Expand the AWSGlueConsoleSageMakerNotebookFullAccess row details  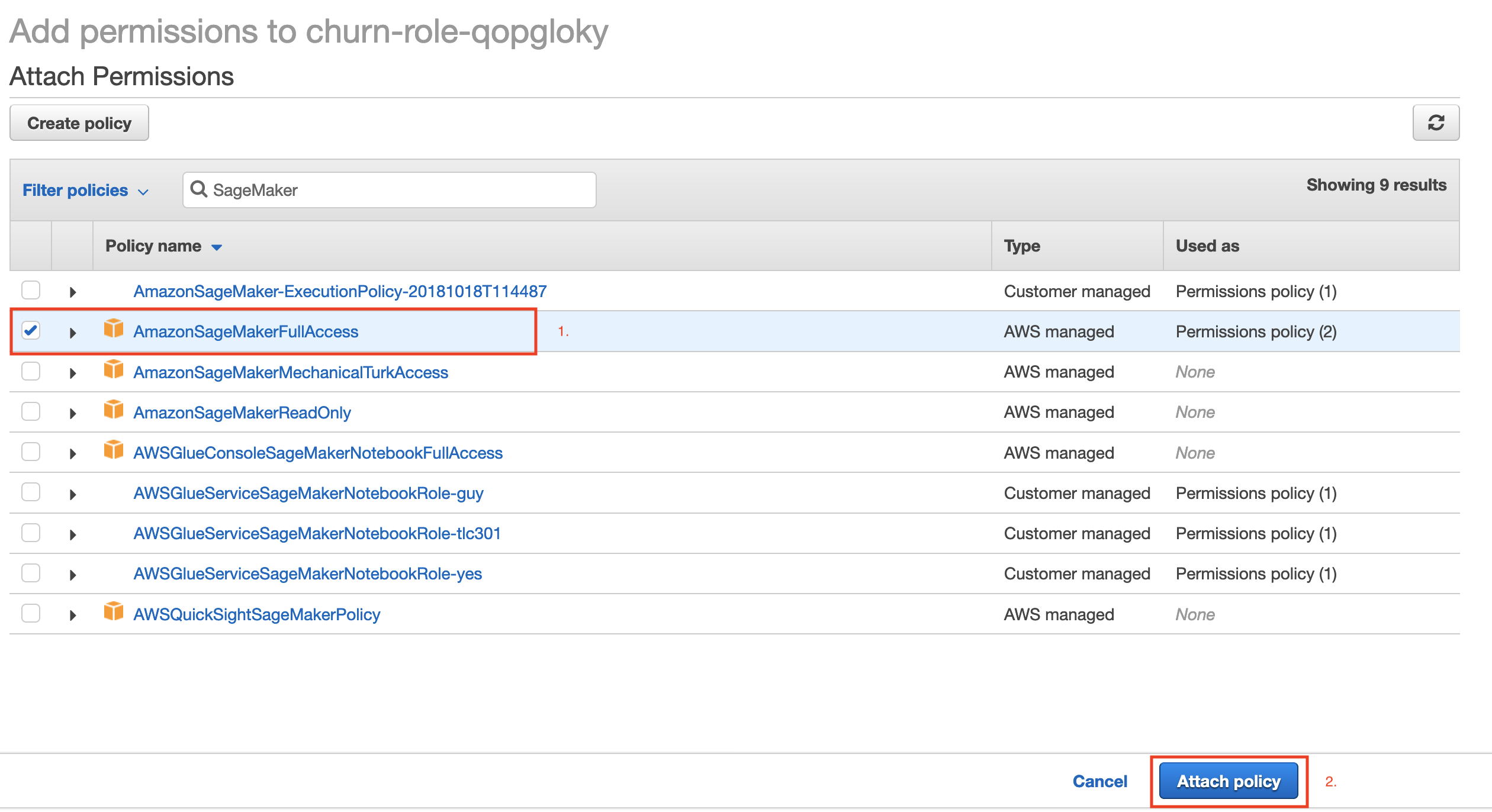coord(73,453)
